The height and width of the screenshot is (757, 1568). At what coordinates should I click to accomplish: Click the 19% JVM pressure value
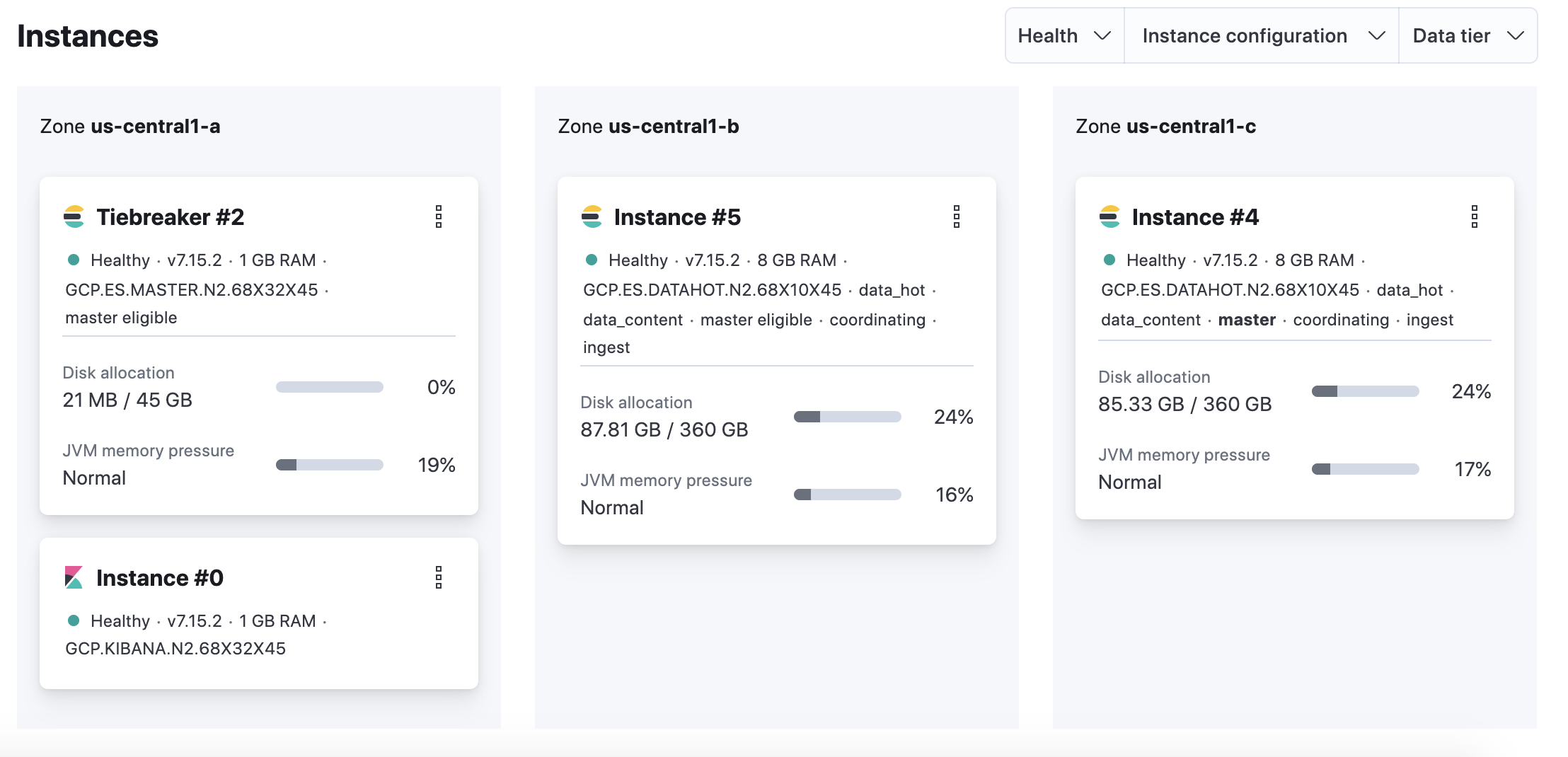pos(437,465)
